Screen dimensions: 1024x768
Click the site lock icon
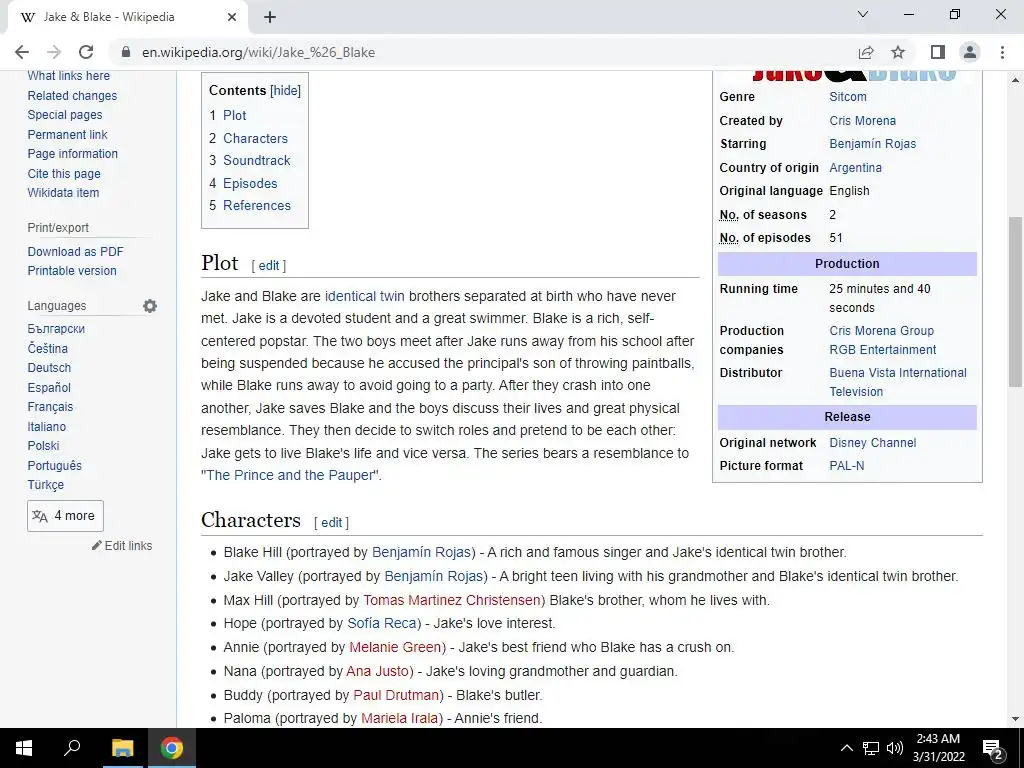[x=126, y=52]
